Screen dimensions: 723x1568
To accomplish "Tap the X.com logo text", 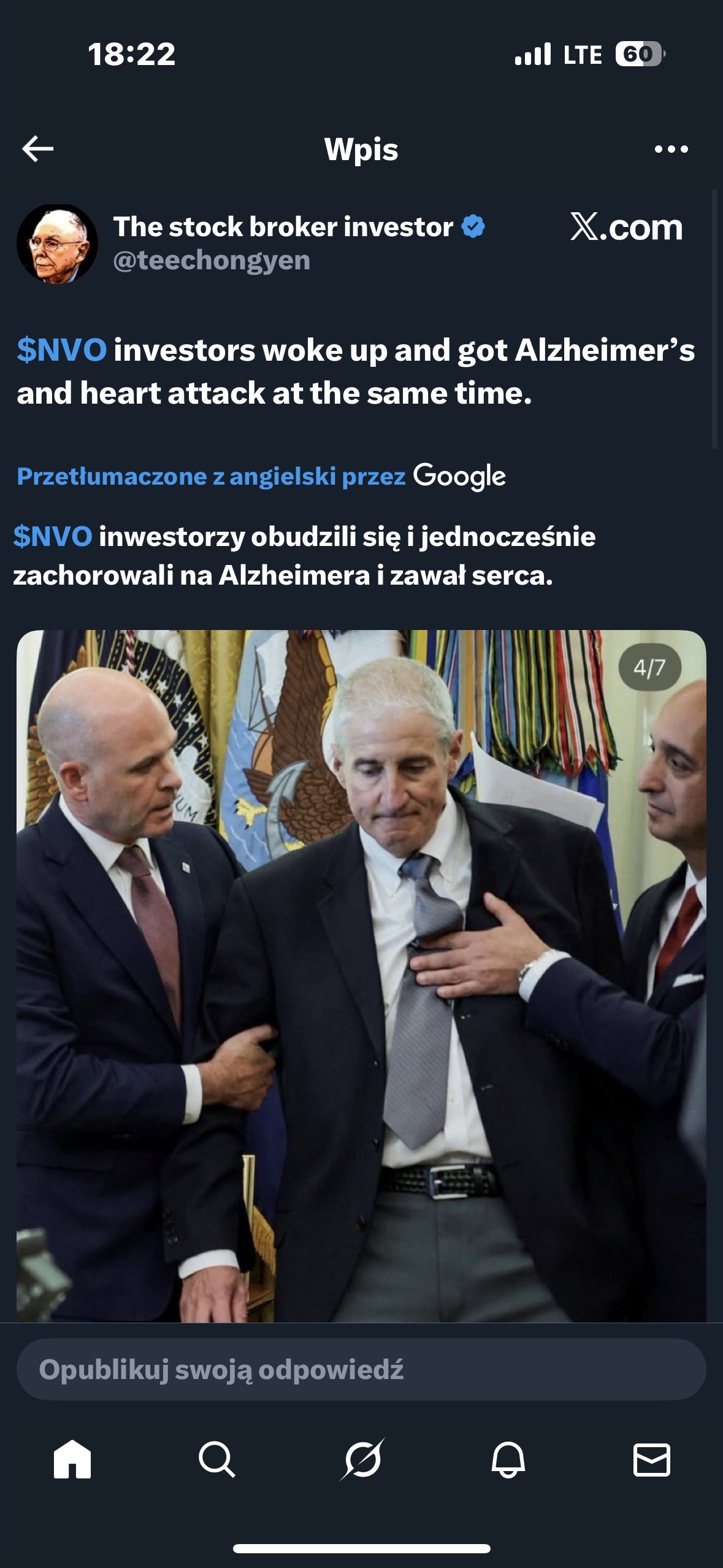I will [x=626, y=227].
